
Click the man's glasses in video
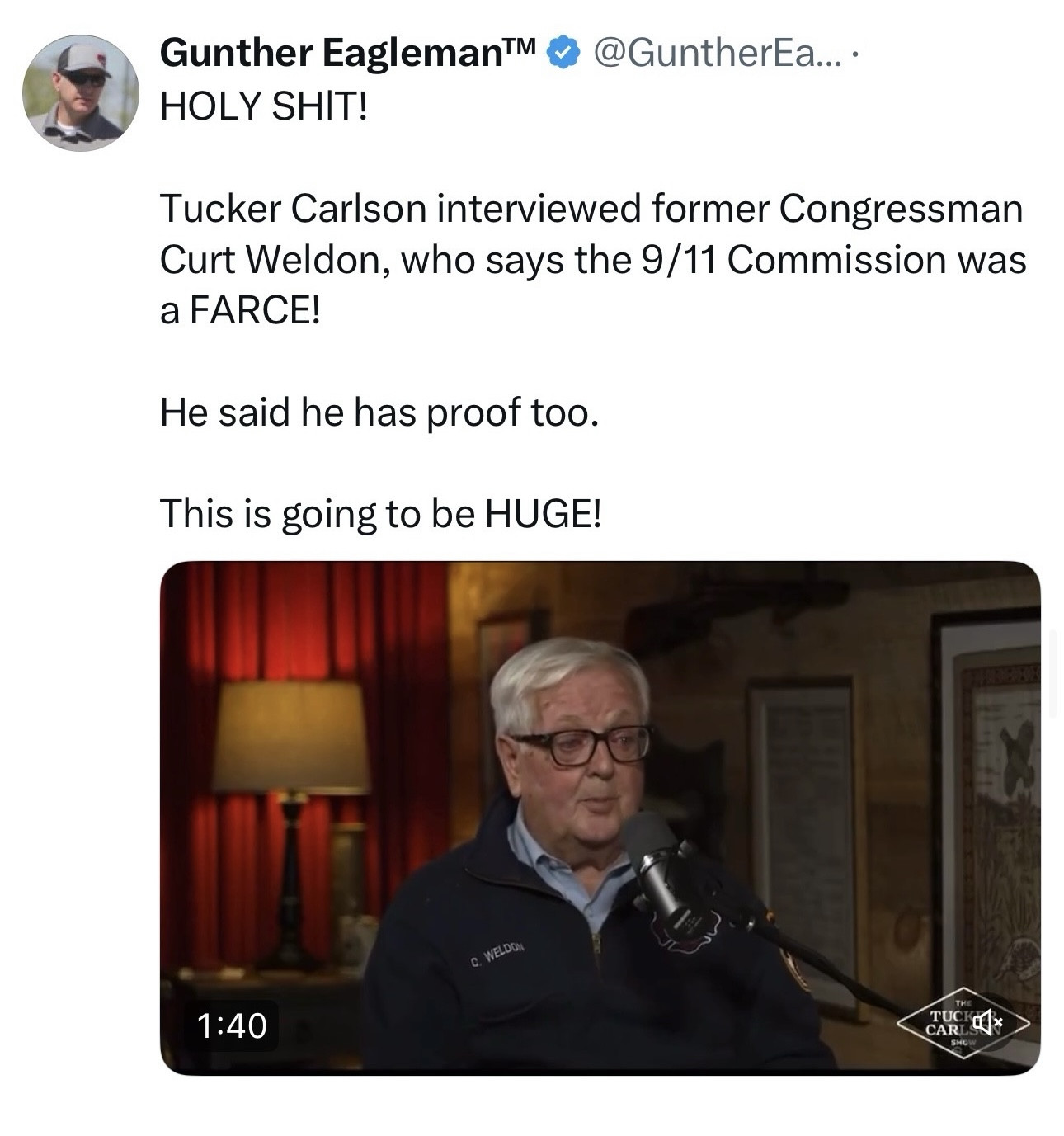tap(582, 745)
